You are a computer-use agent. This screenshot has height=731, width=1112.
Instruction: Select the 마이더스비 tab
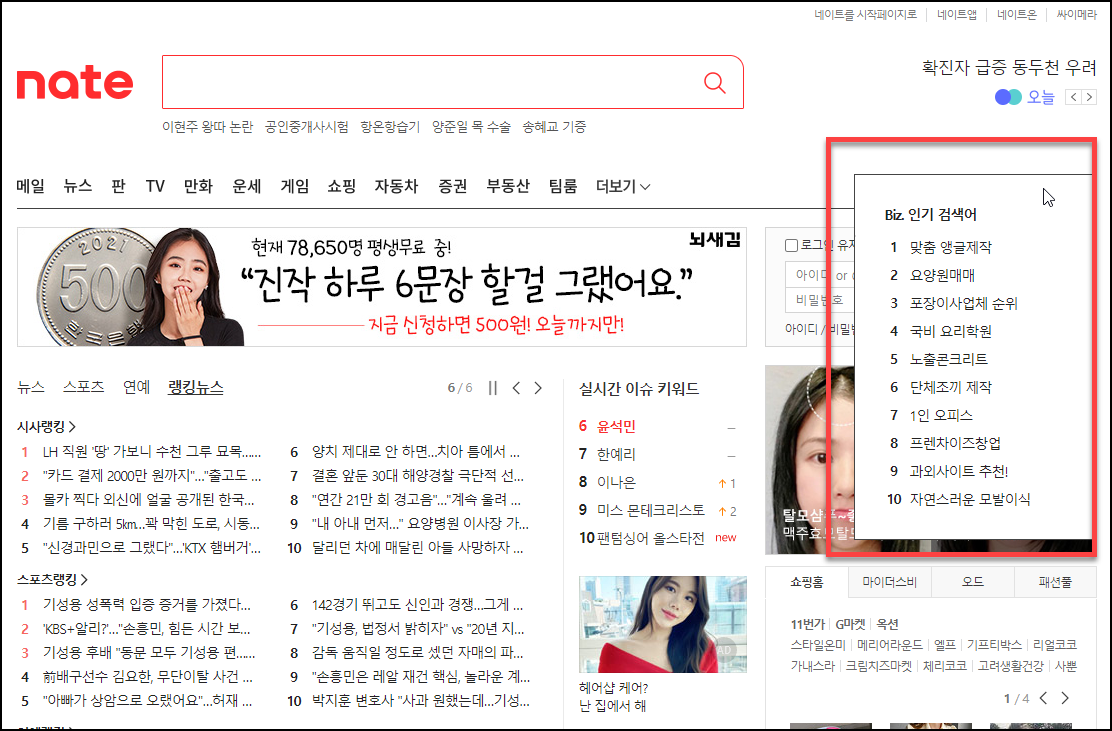(889, 582)
